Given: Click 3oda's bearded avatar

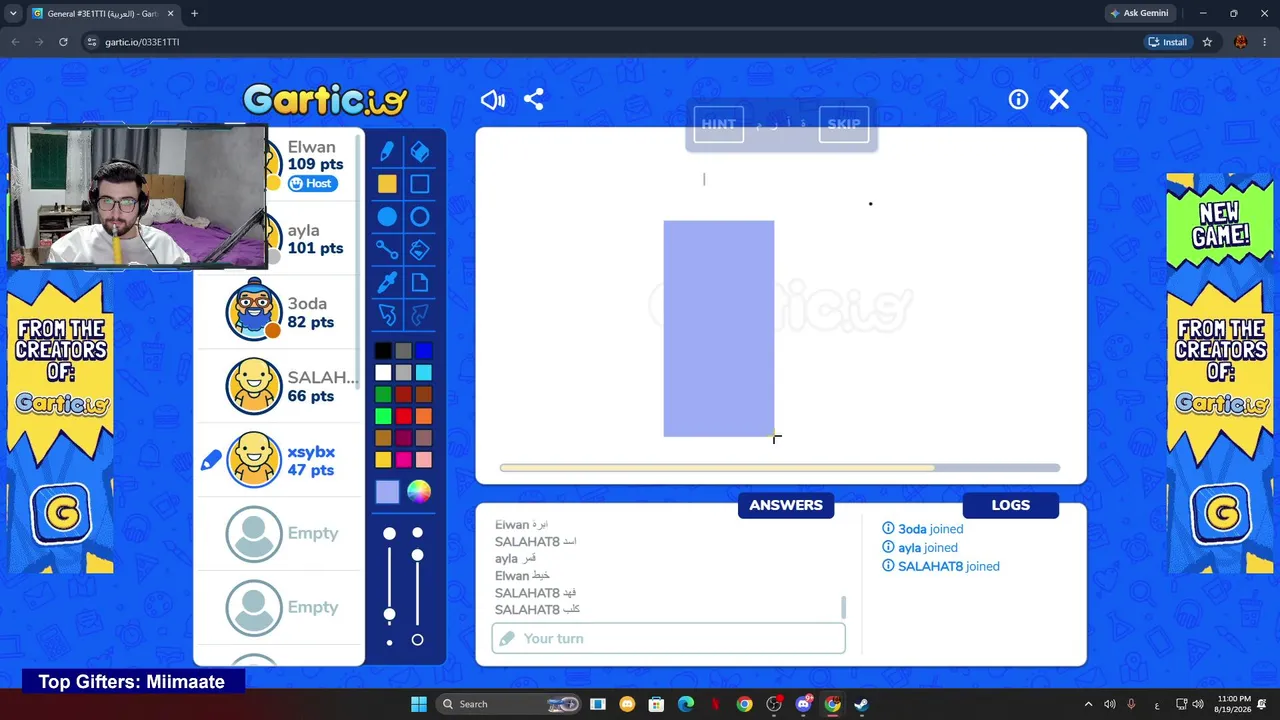Looking at the screenshot, I should coord(254,311).
